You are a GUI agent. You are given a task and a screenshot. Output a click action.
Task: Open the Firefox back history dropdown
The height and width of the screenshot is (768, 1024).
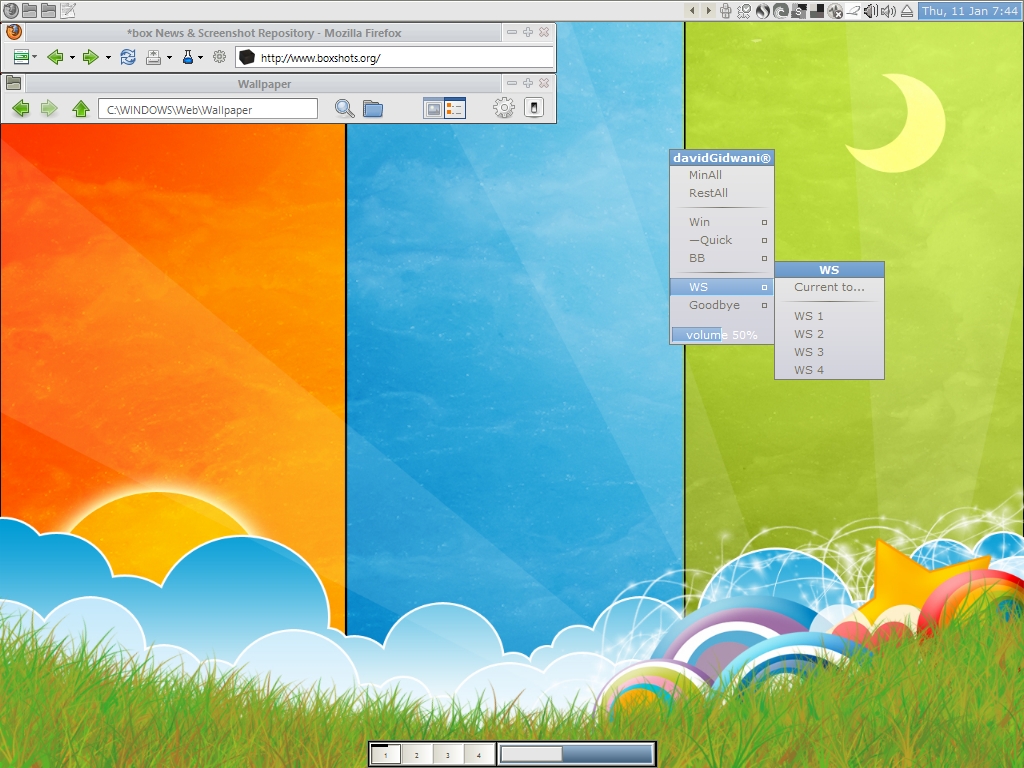[72, 57]
